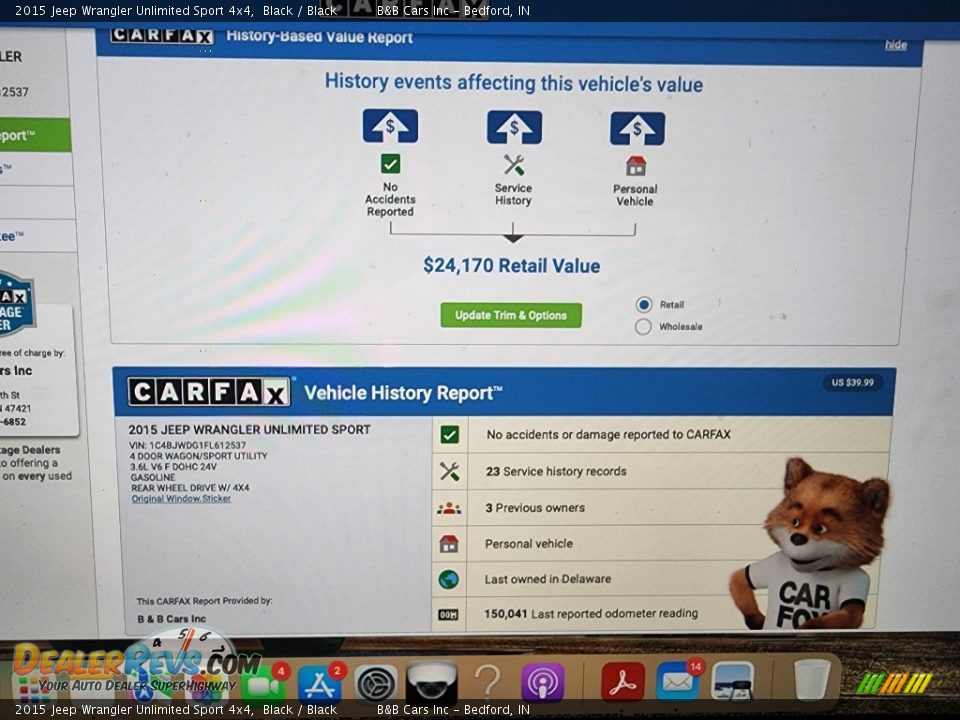The width and height of the screenshot is (960, 720).
Task: Click the US $39.99 price button
Action: click(x=852, y=383)
